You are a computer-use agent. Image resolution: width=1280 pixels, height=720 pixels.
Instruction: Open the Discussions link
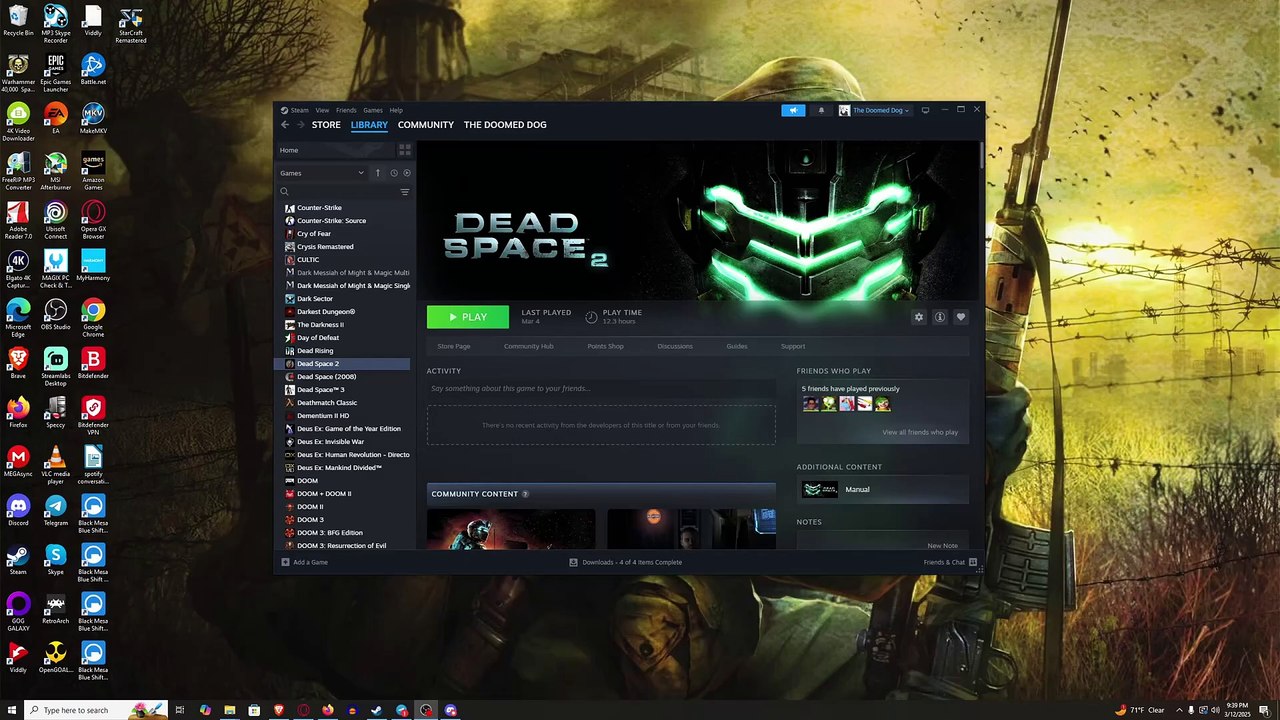675,346
